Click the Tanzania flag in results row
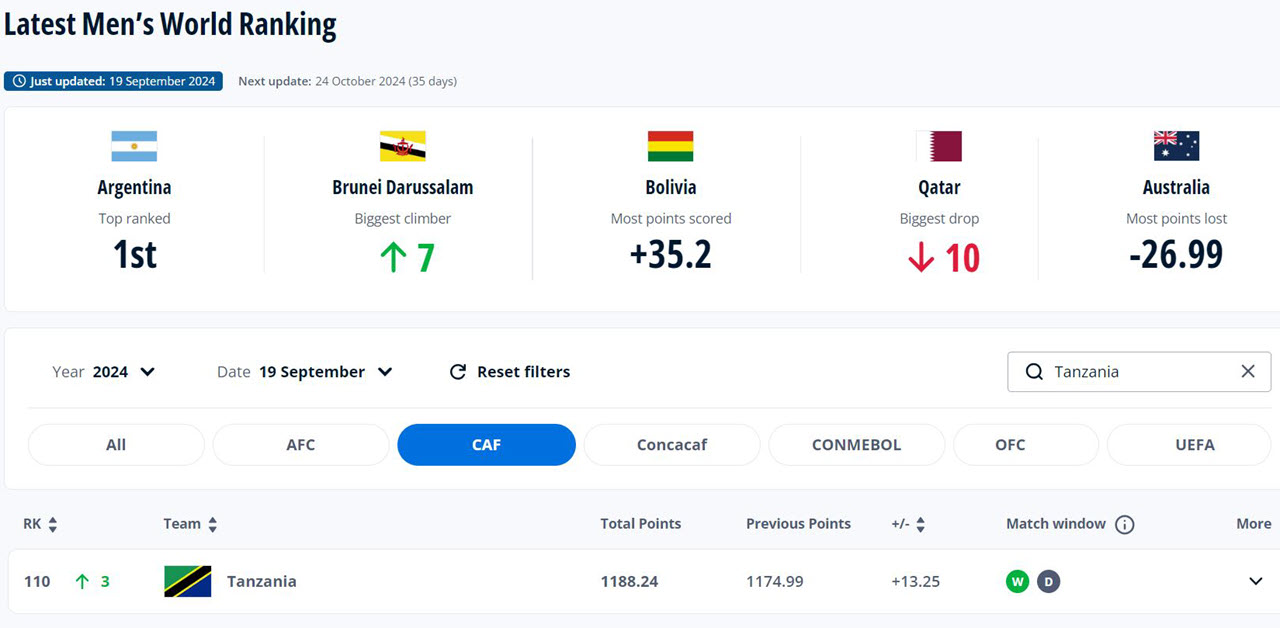Image resolution: width=1280 pixels, height=628 pixels. click(x=188, y=581)
